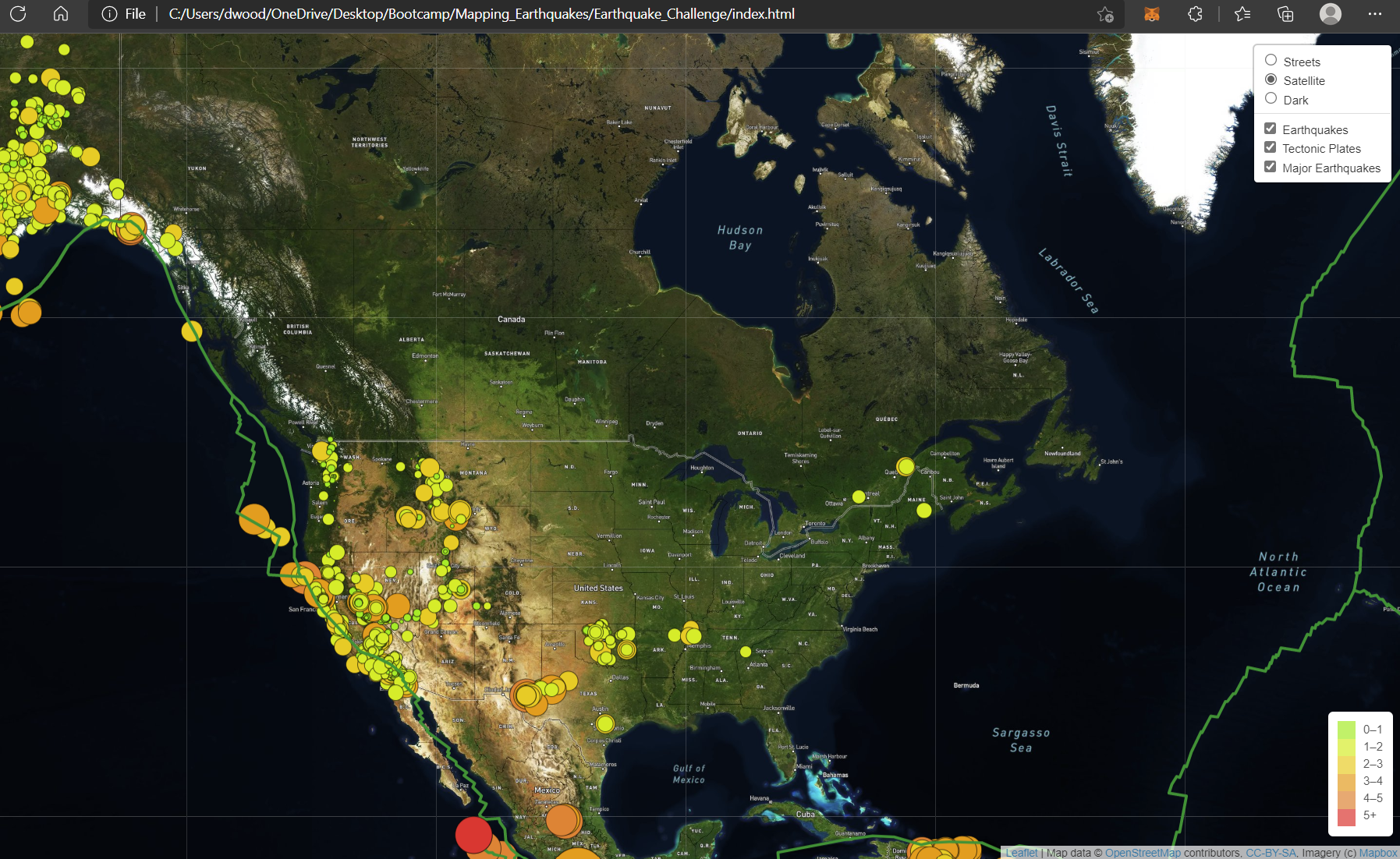Click the 'Gulf of Mexico' label
The image size is (1400, 859).
click(x=689, y=774)
